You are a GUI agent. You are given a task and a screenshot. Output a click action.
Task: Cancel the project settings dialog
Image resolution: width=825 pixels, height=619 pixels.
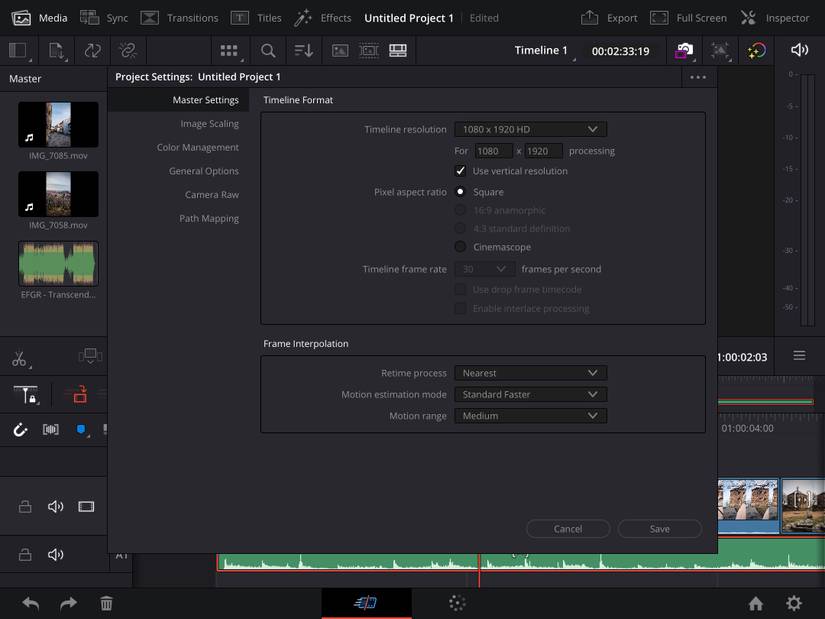tap(567, 528)
